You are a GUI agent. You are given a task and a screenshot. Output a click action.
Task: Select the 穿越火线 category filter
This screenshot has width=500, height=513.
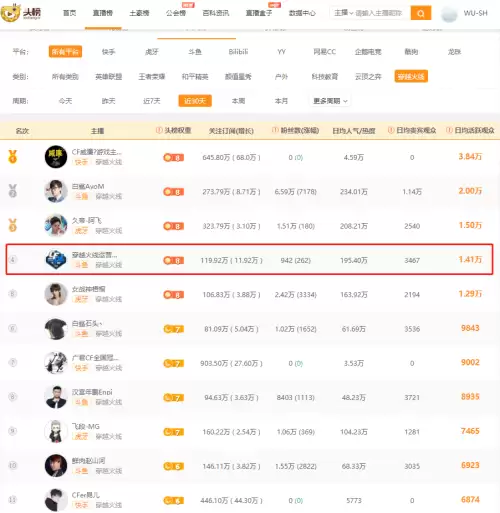(x=411, y=76)
